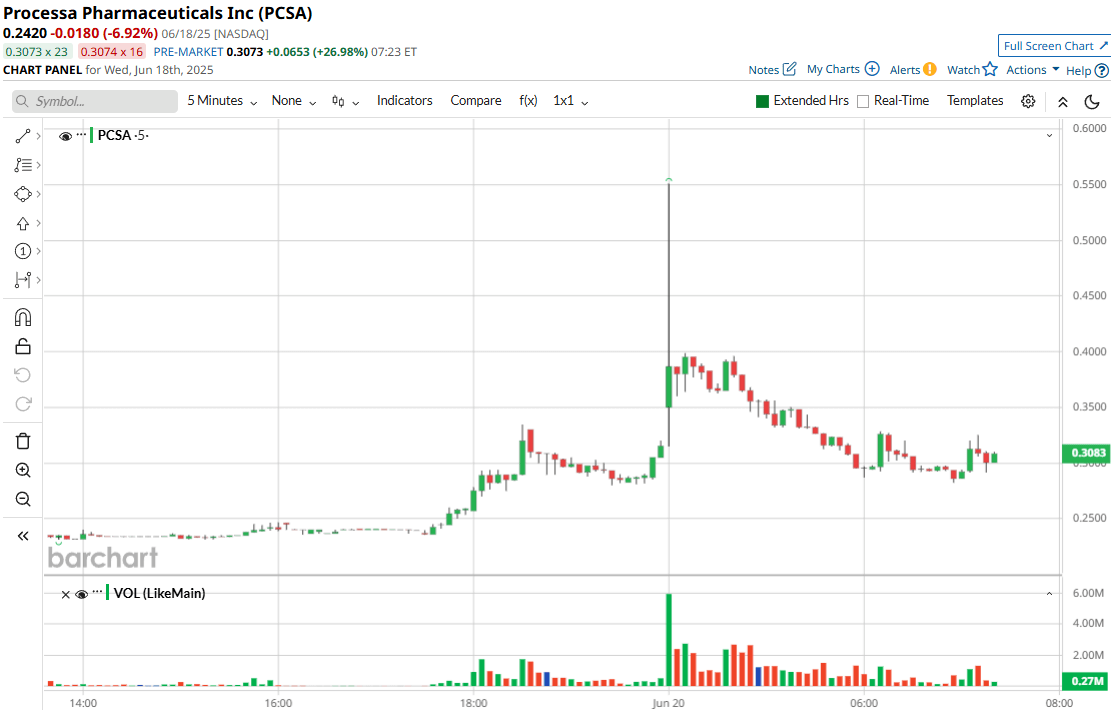Screen dimensions: 1111x710
Task: Add PCSA to Watchlist star
Action: (x=990, y=69)
